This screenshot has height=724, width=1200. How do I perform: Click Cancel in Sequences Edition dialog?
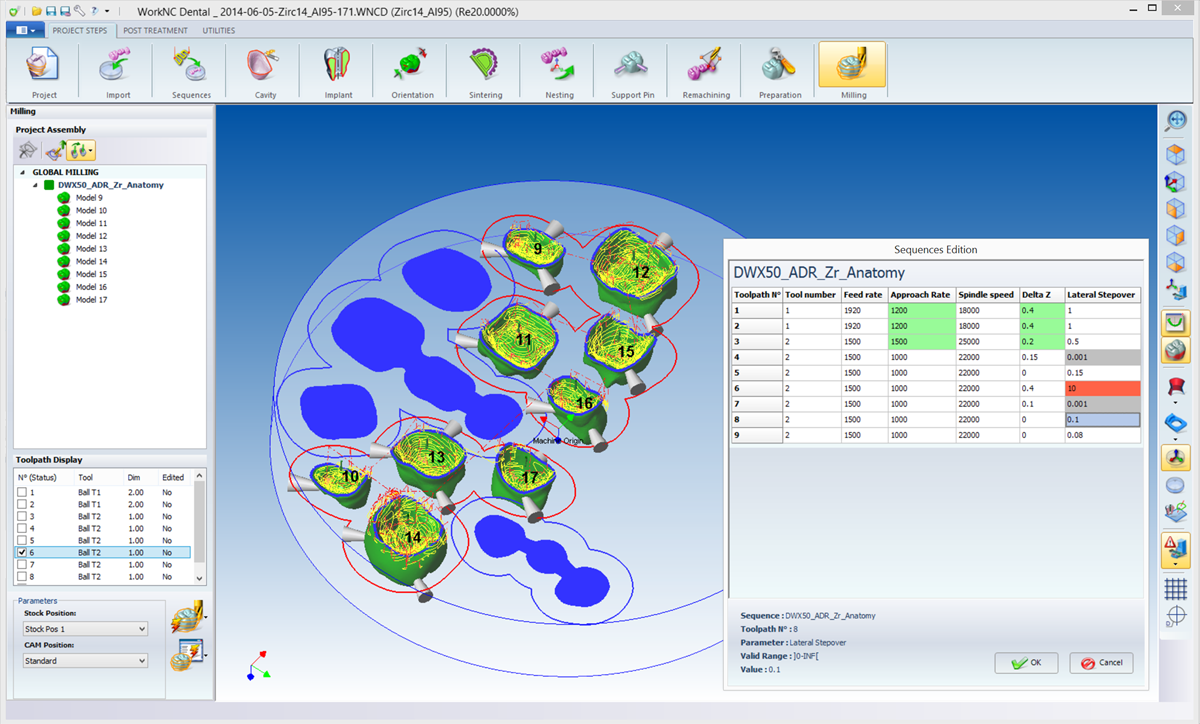pyautogui.click(x=1101, y=663)
